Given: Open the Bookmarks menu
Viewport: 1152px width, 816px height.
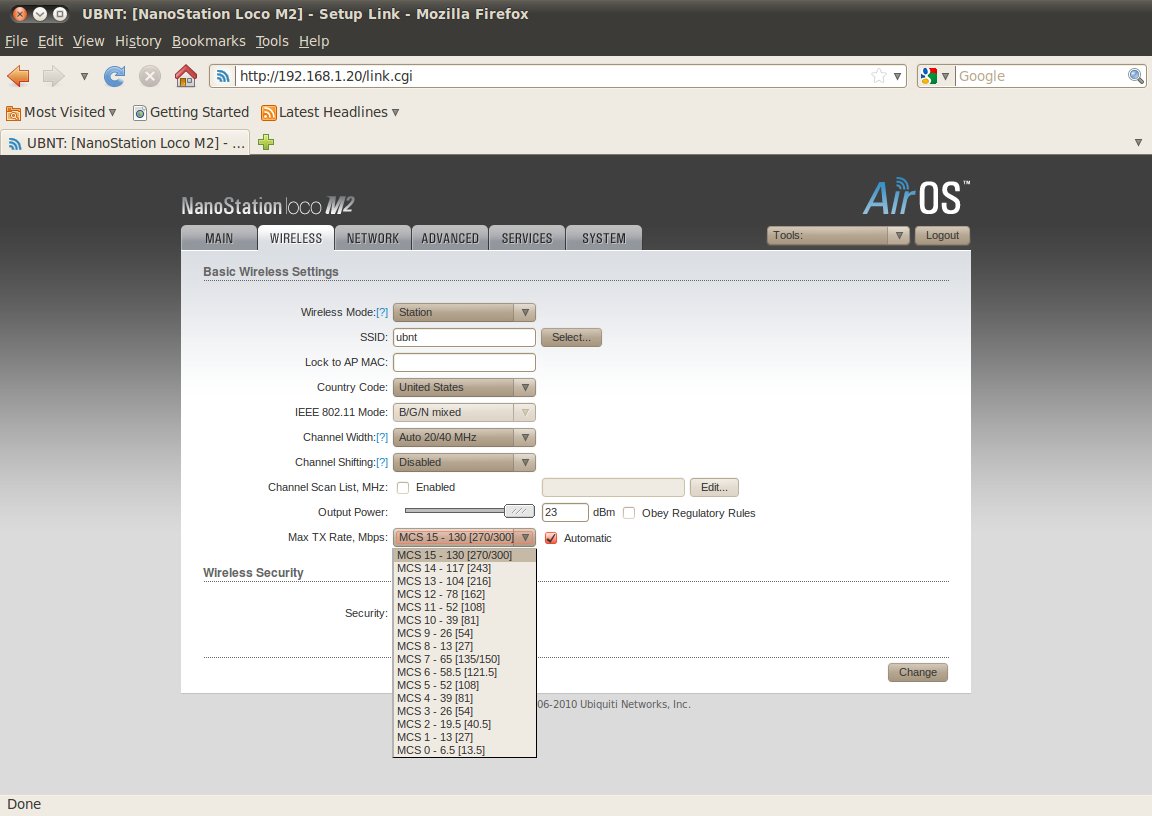Looking at the screenshot, I should [x=208, y=41].
